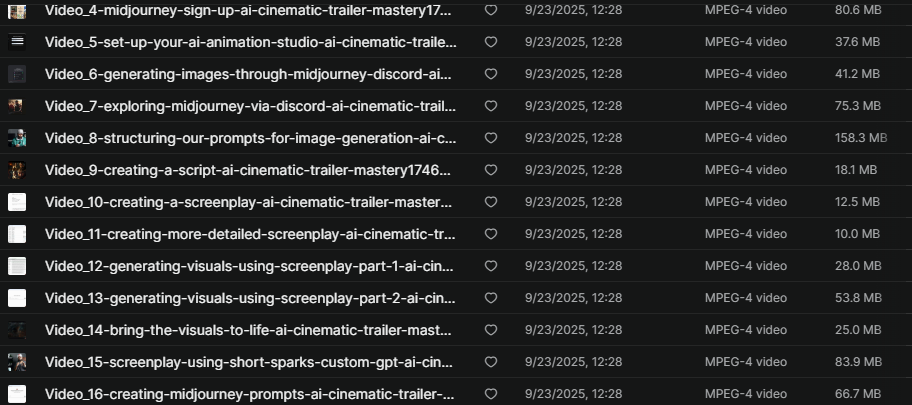Toggle heart for Video_11 detailed screenplay

pos(491,234)
